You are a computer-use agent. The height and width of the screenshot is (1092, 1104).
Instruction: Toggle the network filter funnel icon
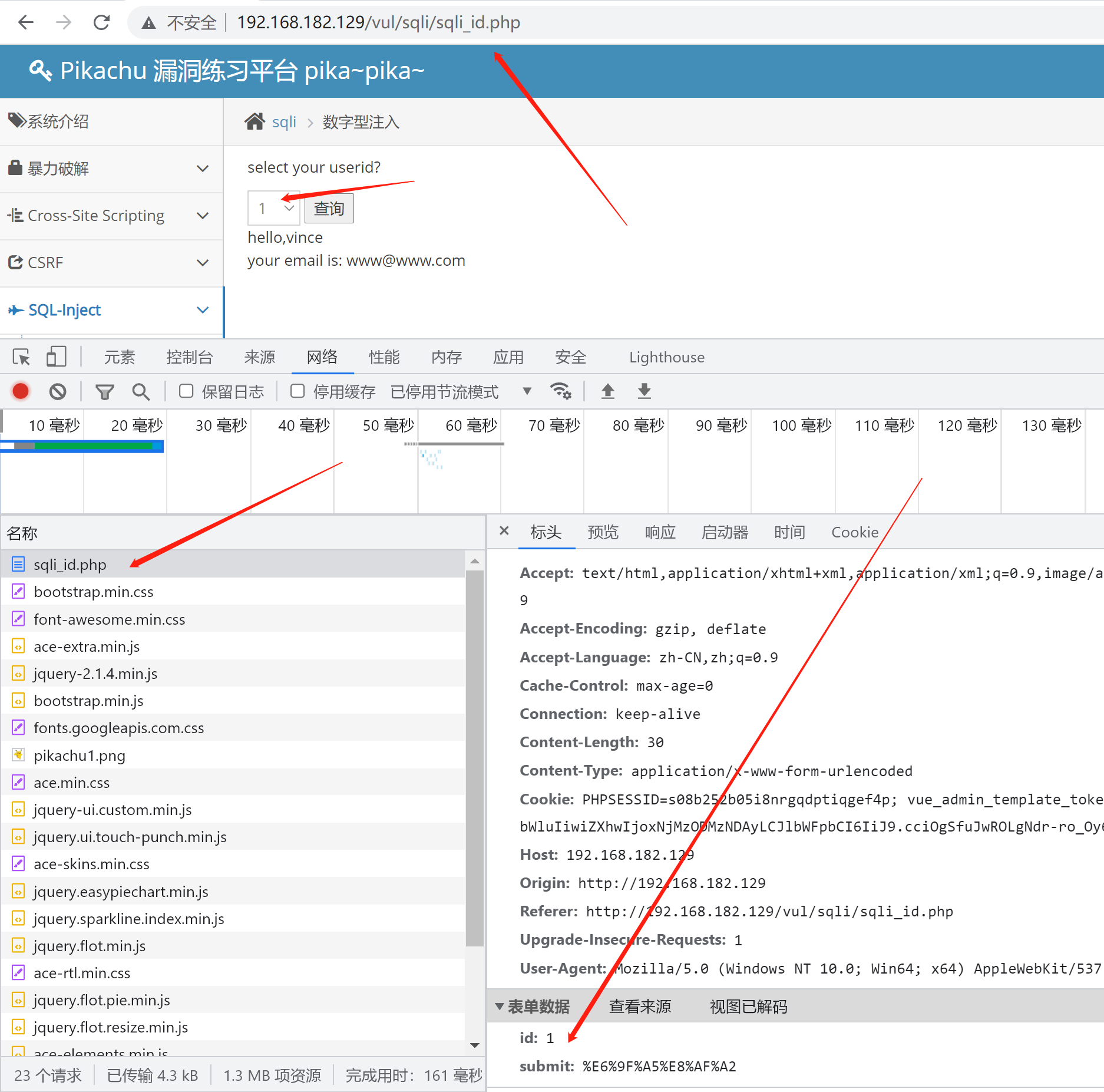pyautogui.click(x=105, y=392)
